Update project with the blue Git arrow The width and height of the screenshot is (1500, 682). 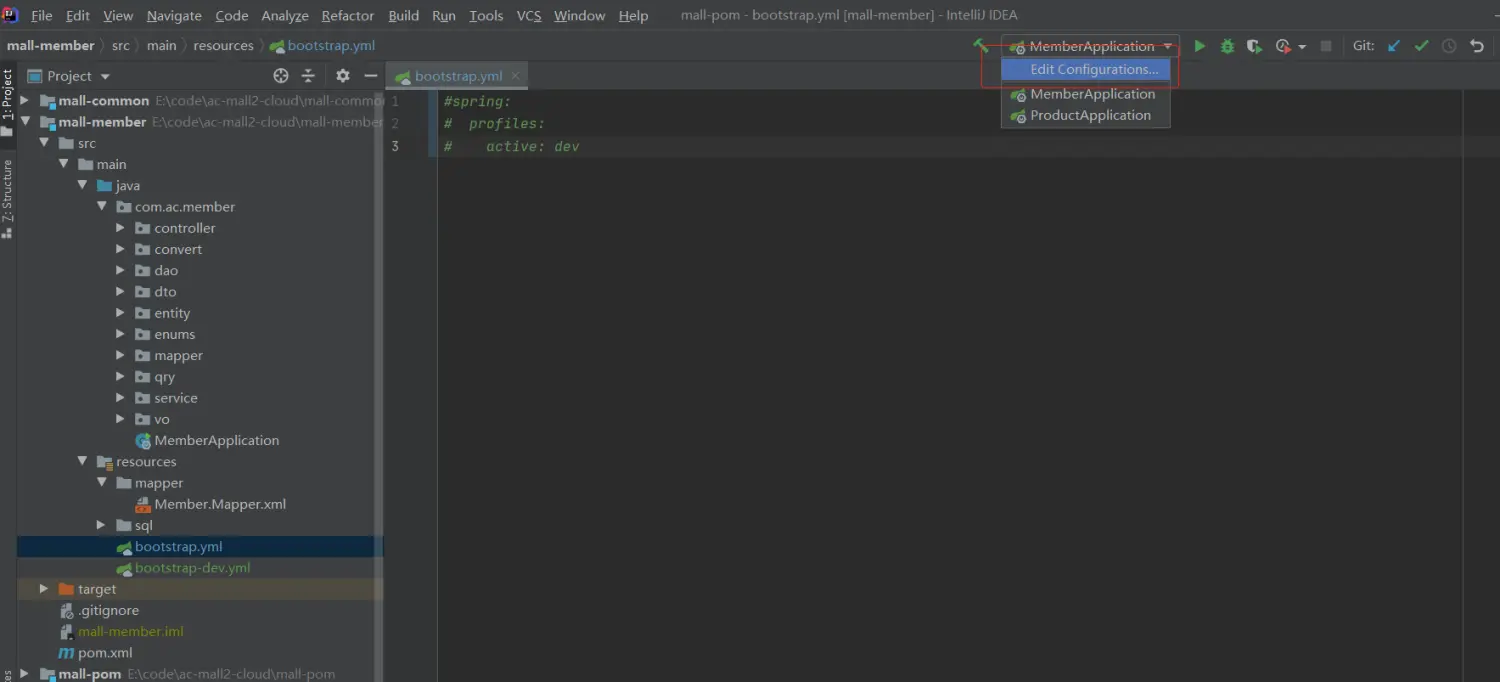coord(1393,46)
